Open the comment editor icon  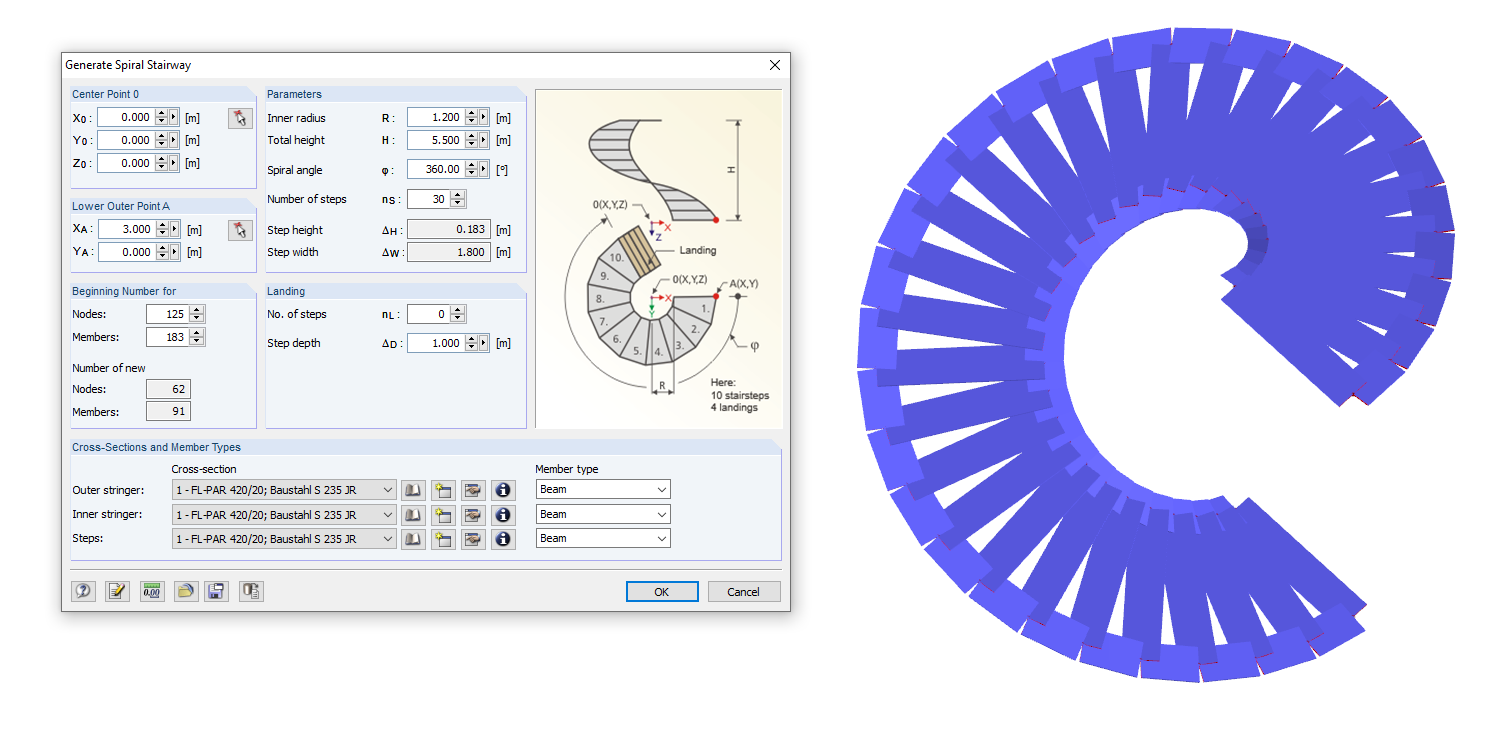tap(118, 591)
